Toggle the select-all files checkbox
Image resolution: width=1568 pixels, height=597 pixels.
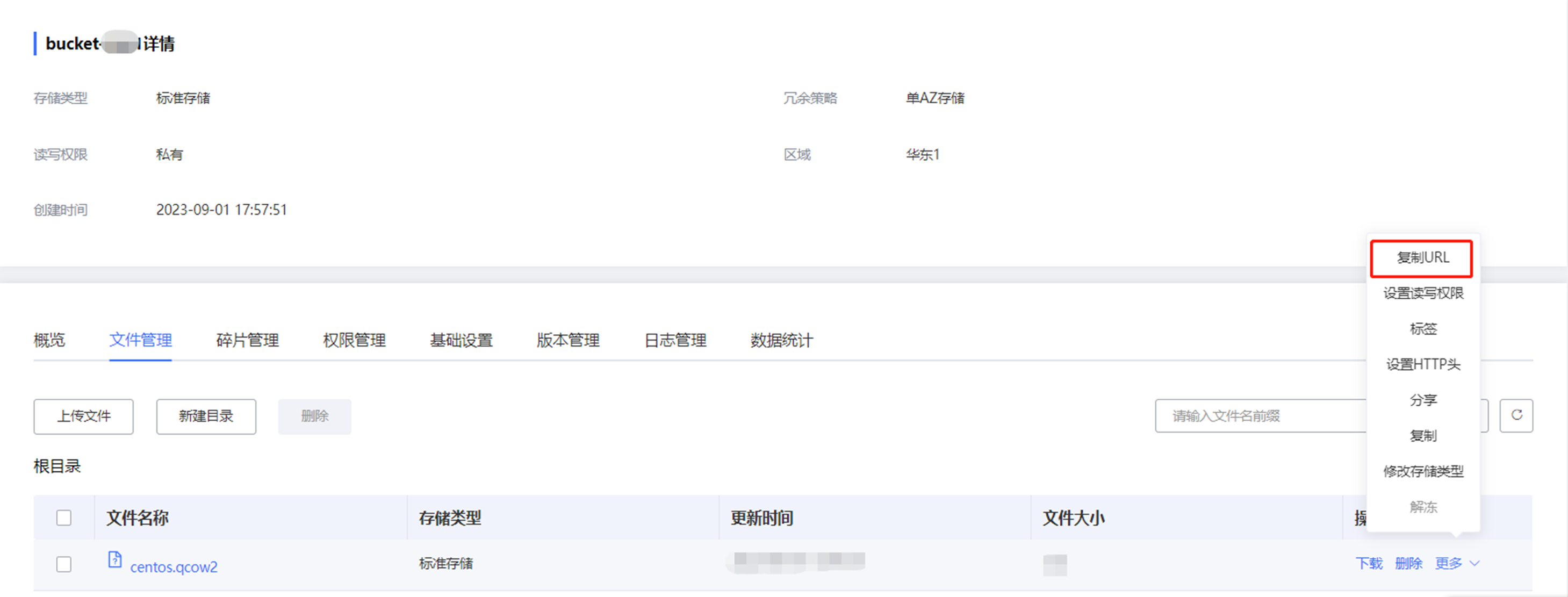pos(64,518)
